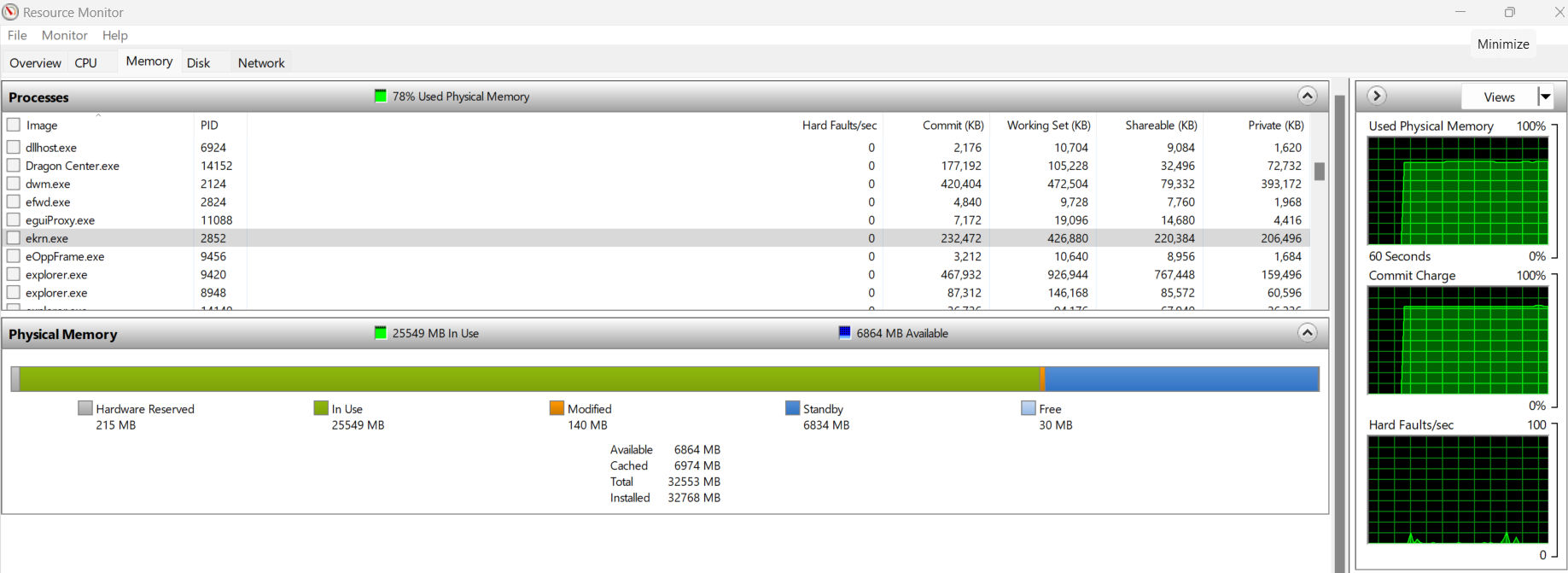
Task: Click PID 14152 cell
Action: click(216, 166)
